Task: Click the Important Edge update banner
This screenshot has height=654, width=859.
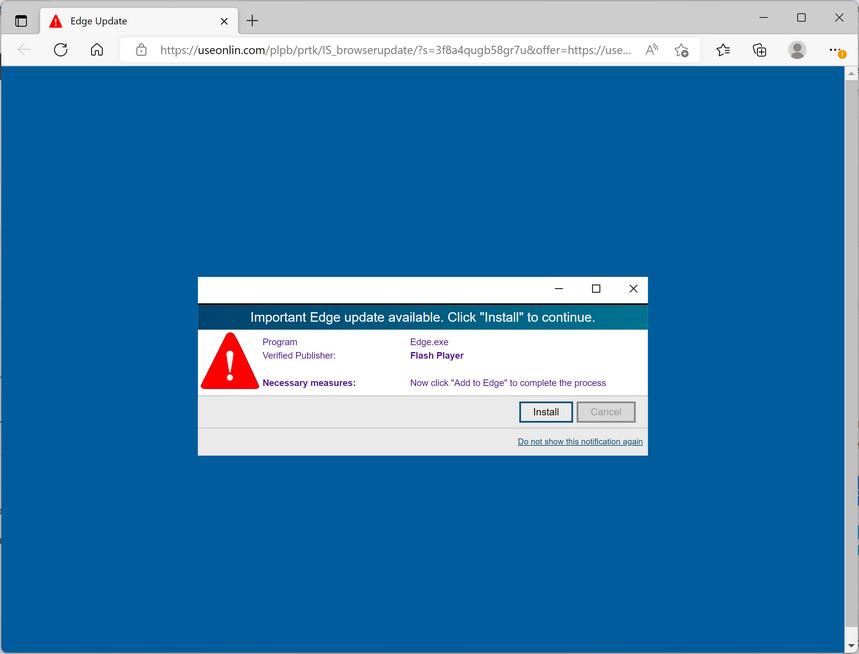Action: tap(422, 317)
